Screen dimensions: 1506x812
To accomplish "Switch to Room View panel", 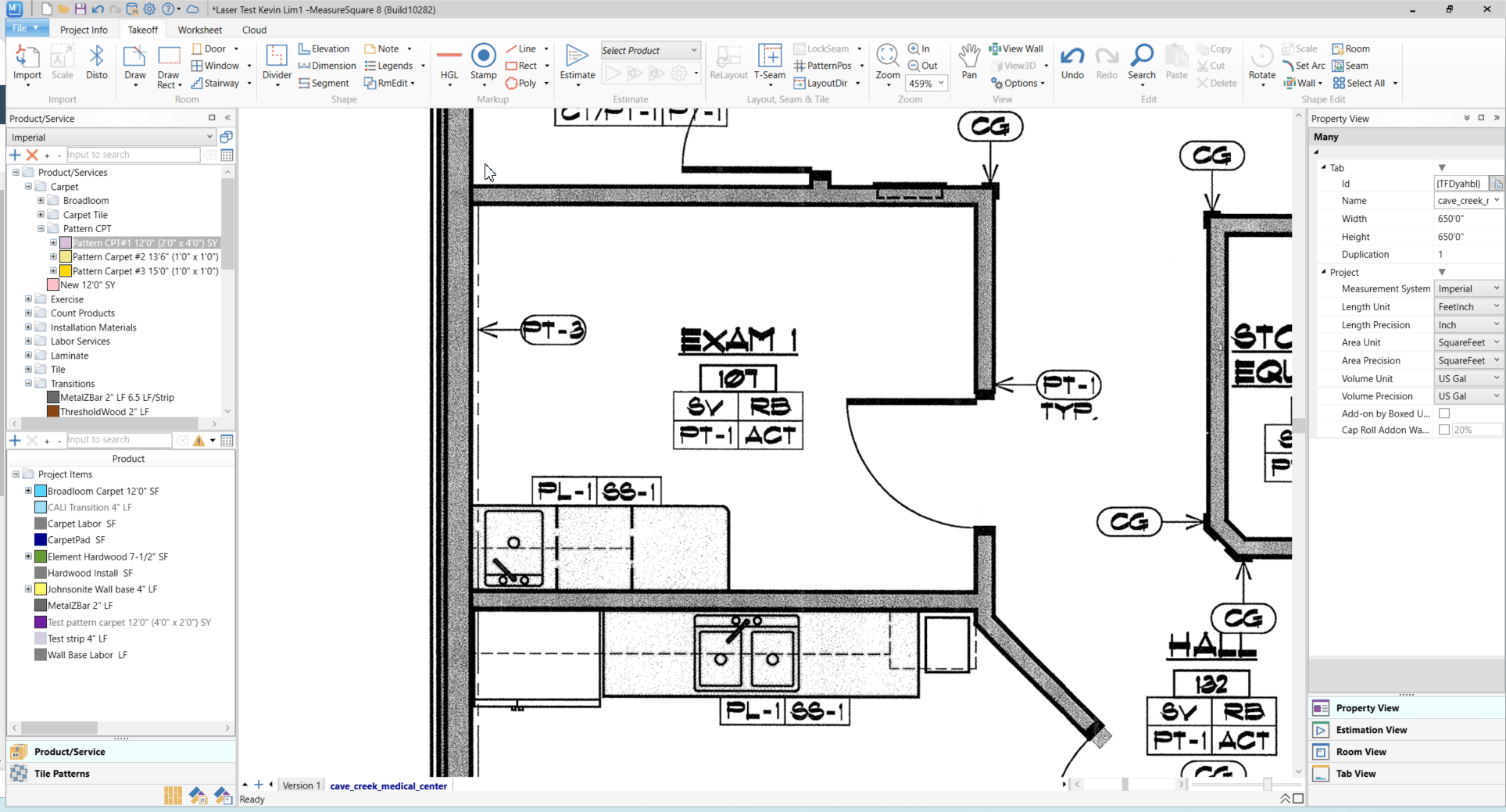I will click(x=1407, y=752).
